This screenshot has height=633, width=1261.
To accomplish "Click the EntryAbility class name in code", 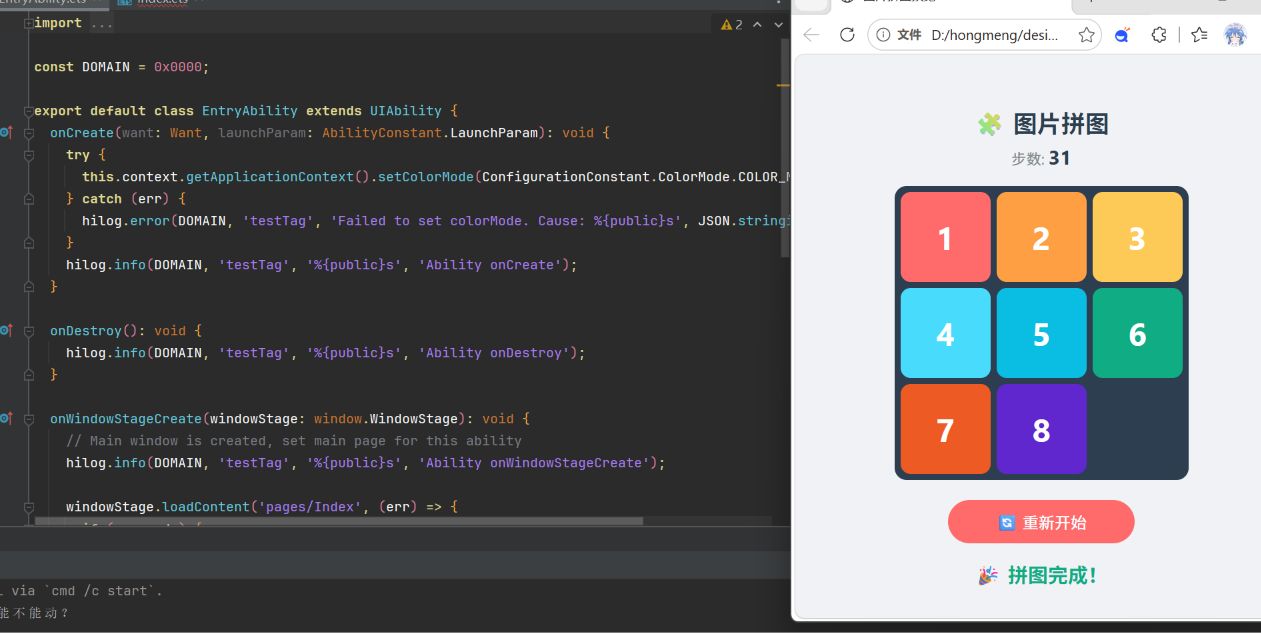I will pos(250,111).
